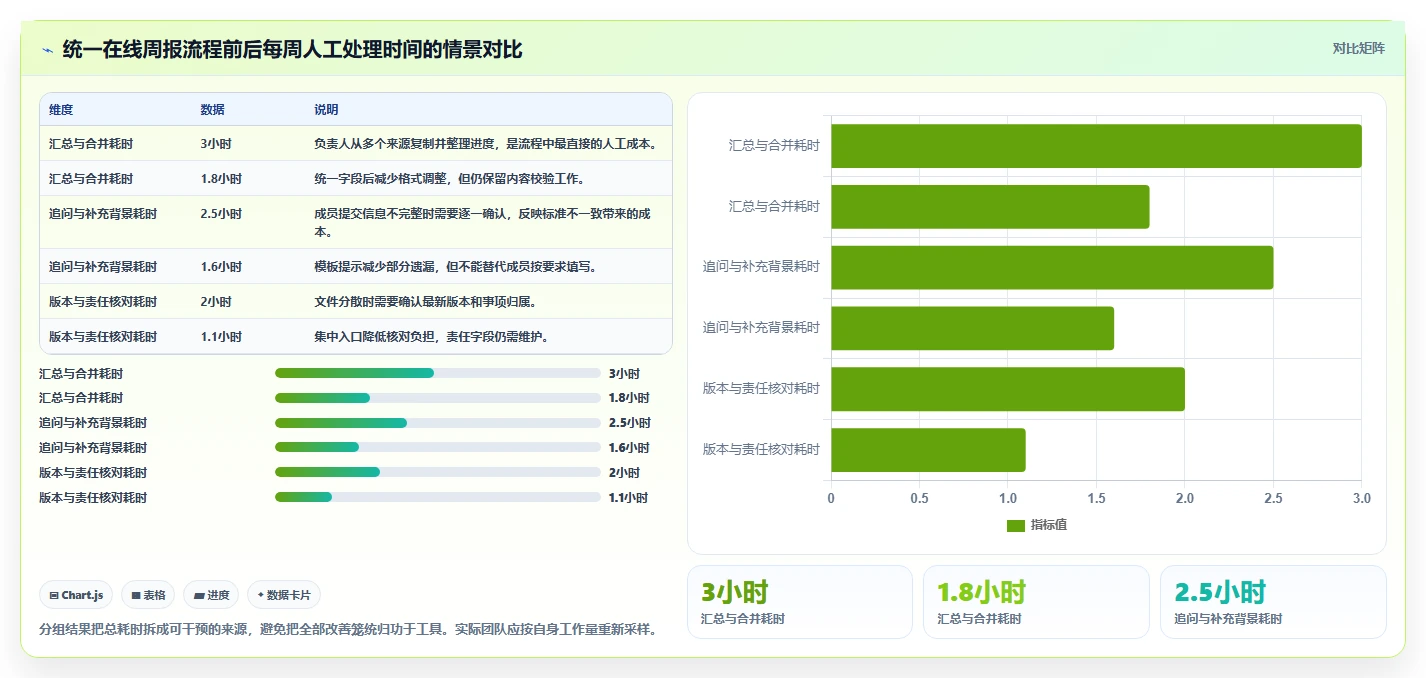Click the chart bar ending at 1.8
Viewport: 1426px width, 678px height.
(x=990, y=207)
